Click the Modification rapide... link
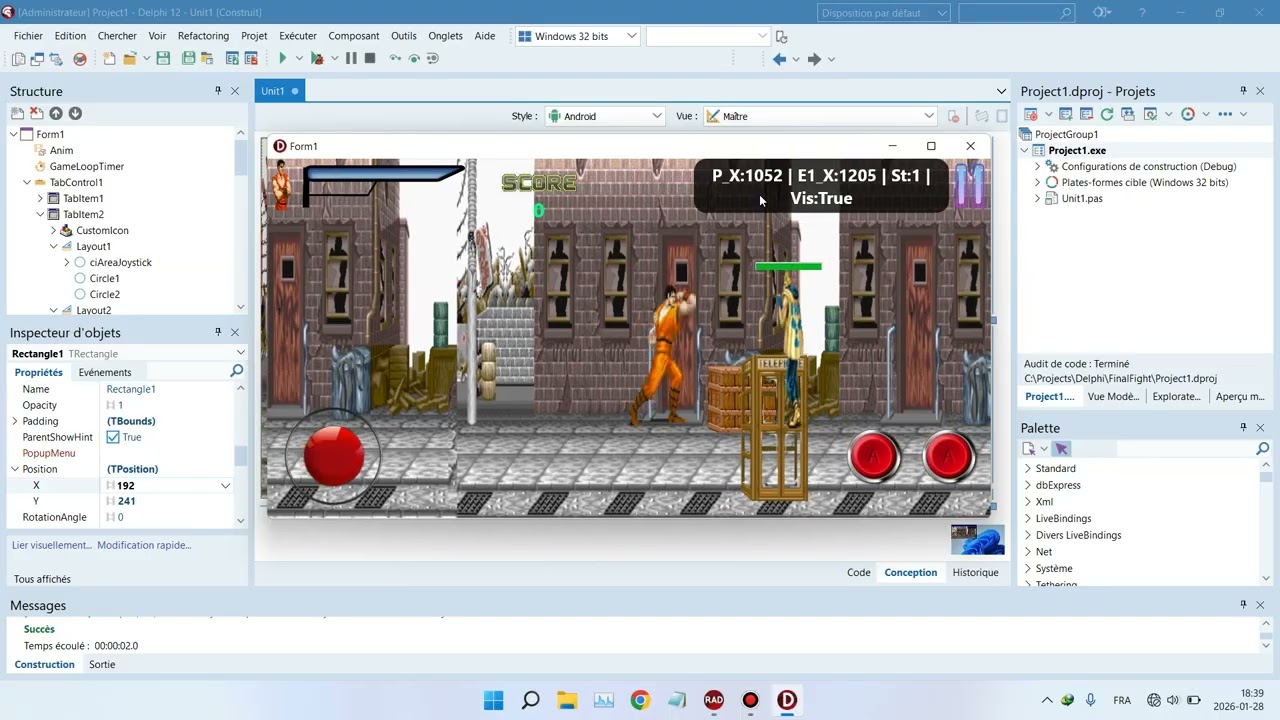Image resolution: width=1280 pixels, height=720 pixels. [x=144, y=545]
